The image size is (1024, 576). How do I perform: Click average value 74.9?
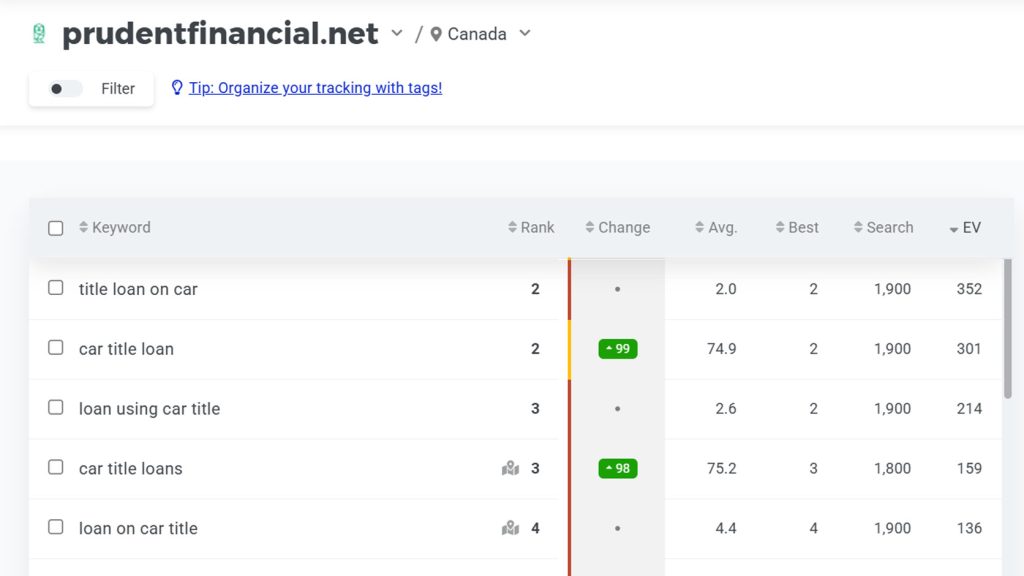click(722, 349)
